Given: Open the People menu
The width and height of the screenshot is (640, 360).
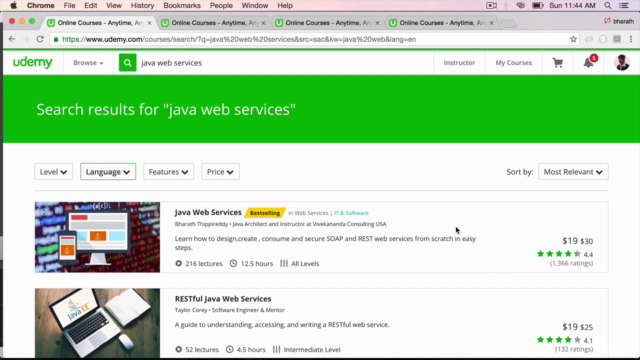Looking at the screenshot, I should (221, 6).
